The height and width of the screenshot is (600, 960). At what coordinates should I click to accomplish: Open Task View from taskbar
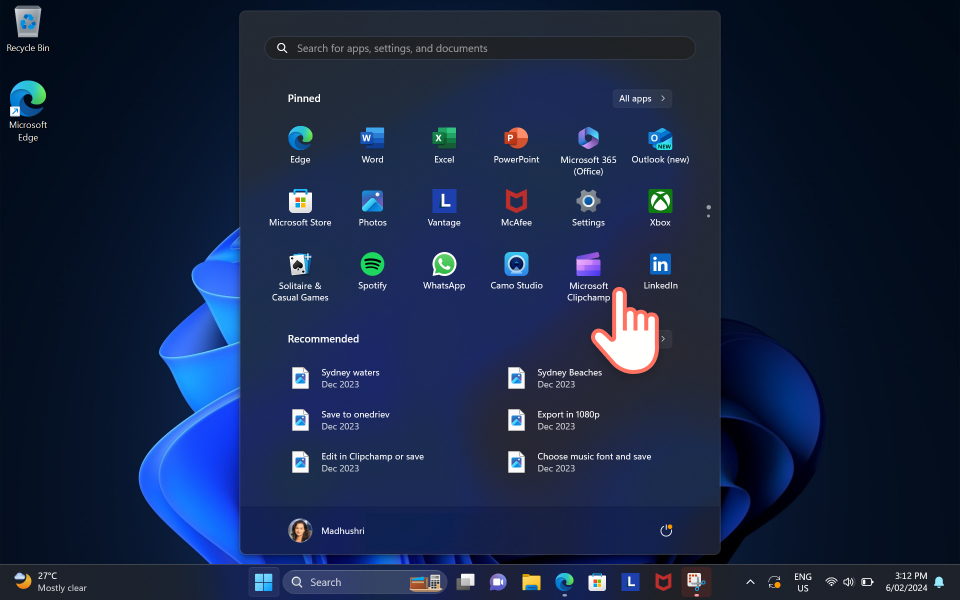pos(465,582)
